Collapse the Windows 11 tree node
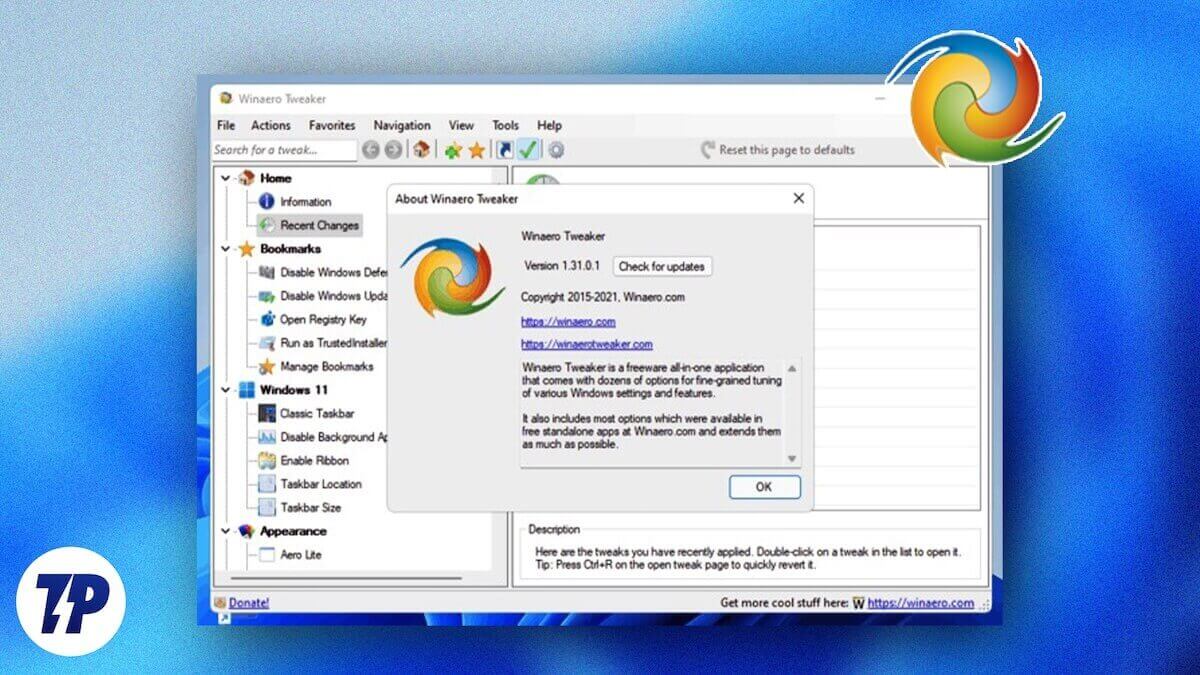This screenshot has height=675, width=1200. coord(226,390)
